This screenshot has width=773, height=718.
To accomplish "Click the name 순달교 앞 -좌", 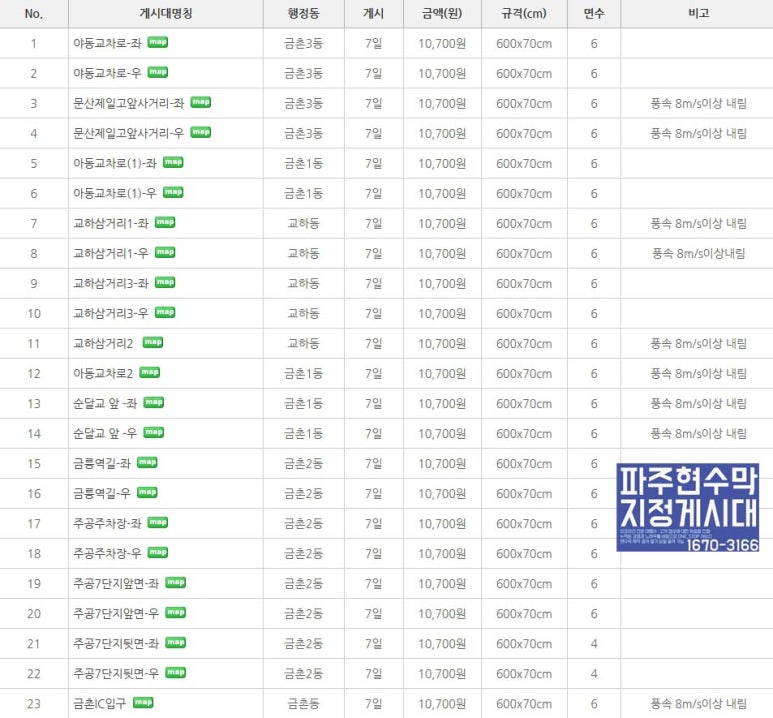I will point(105,404).
